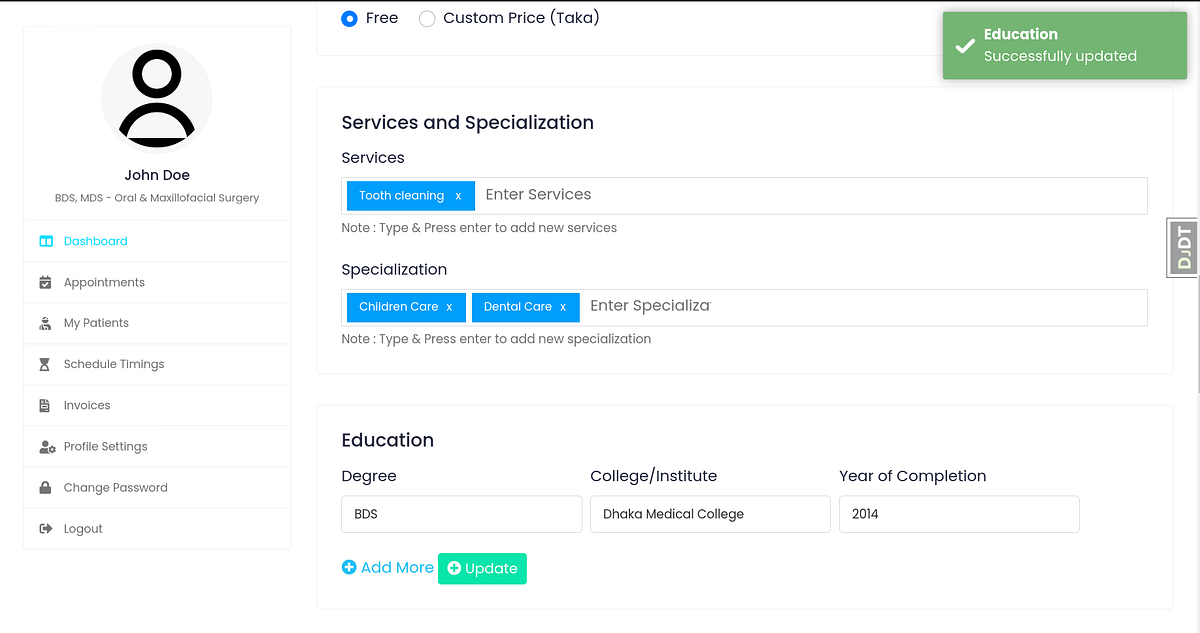
Task: Click the Logout arrow icon
Action: (45, 529)
